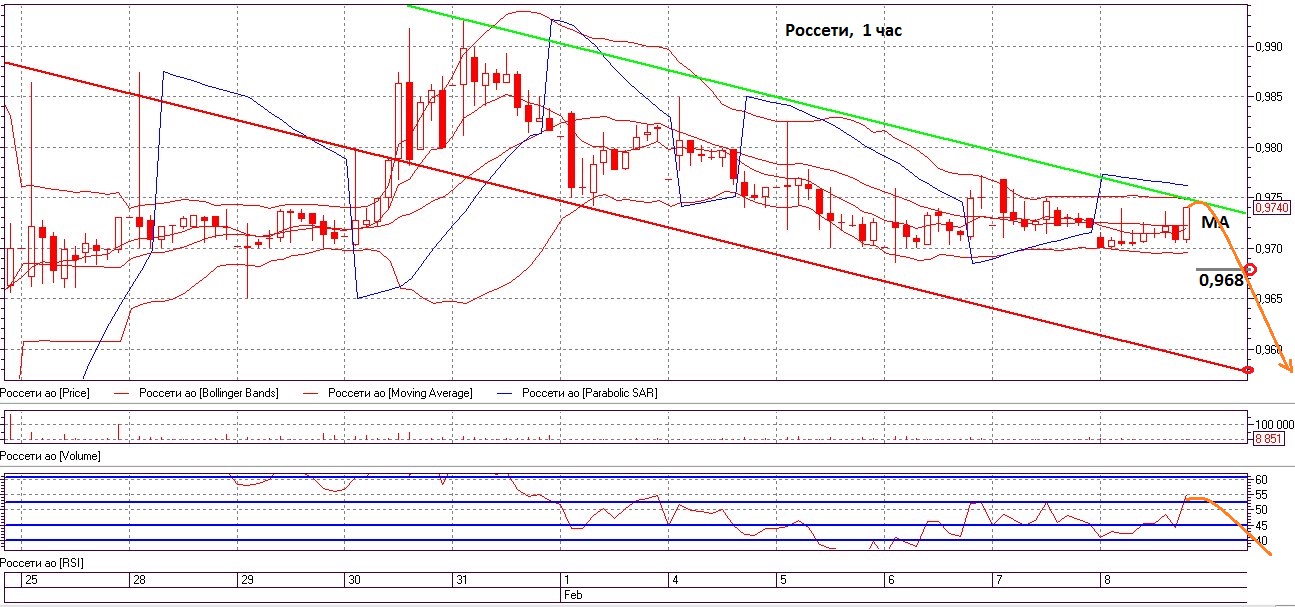Viewport: 1295px width, 607px height.
Task: Click the RSI axis label 50
Action: (x=1262, y=510)
